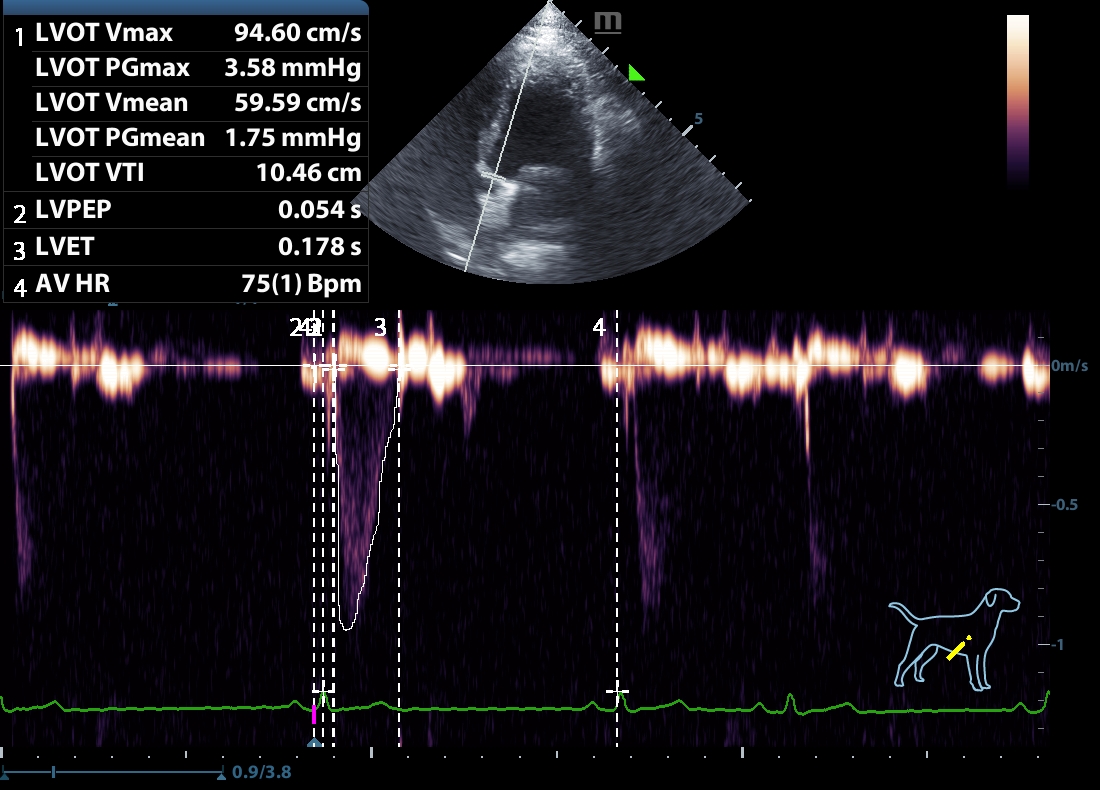Click the blue triangle timeline marker under the trace
The height and width of the screenshot is (790, 1100).
coord(314,744)
